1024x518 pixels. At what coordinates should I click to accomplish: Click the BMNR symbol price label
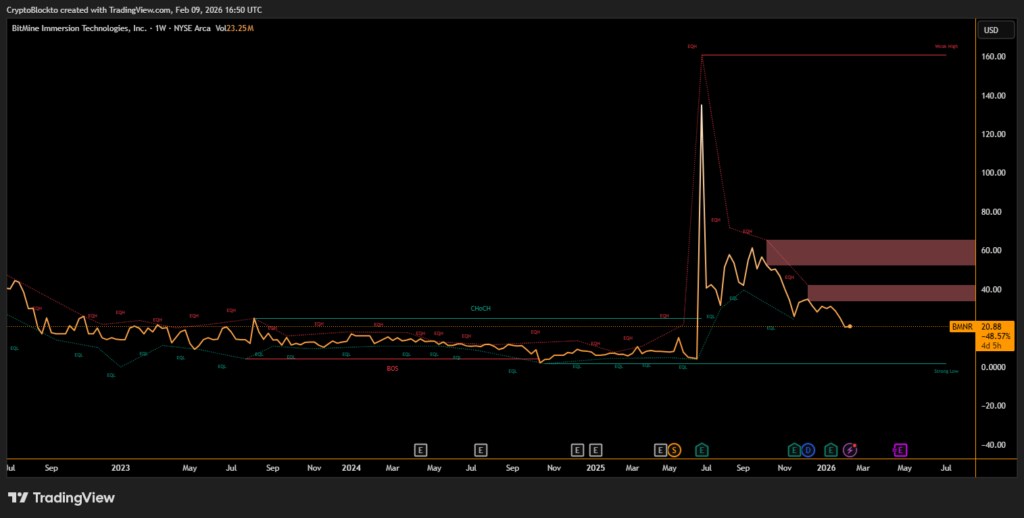[962, 326]
